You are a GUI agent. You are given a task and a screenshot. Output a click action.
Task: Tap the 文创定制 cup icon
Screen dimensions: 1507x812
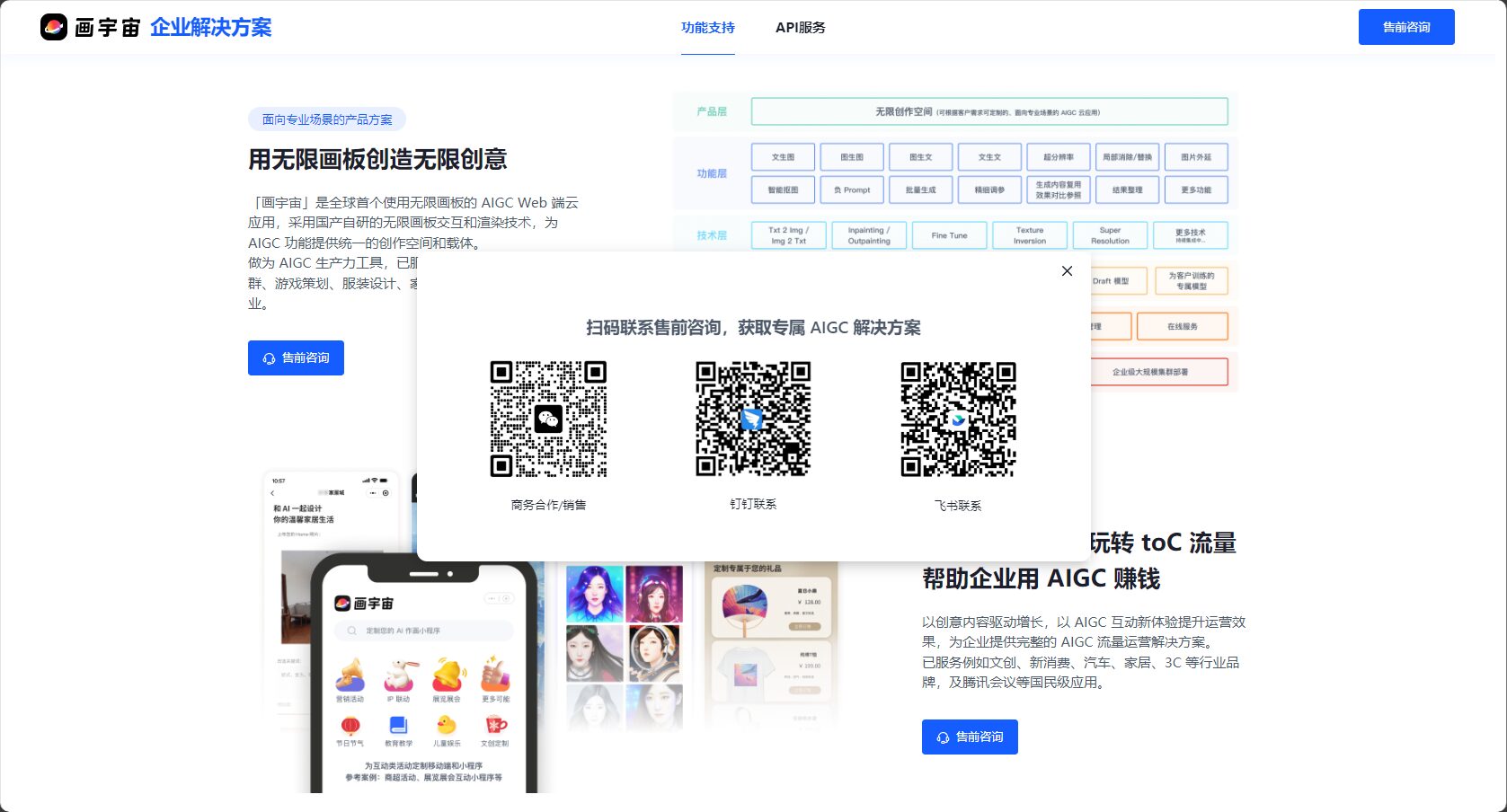(x=495, y=724)
